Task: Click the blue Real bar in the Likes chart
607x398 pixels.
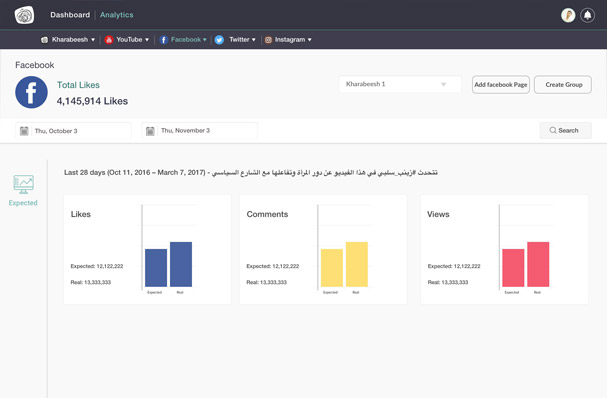Action: (x=181, y=264)
